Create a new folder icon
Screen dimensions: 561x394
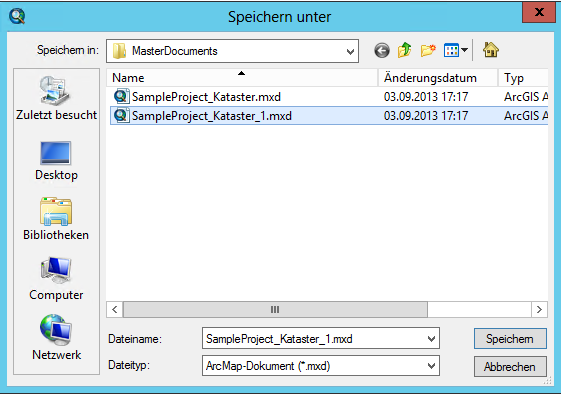pos(428,50)
